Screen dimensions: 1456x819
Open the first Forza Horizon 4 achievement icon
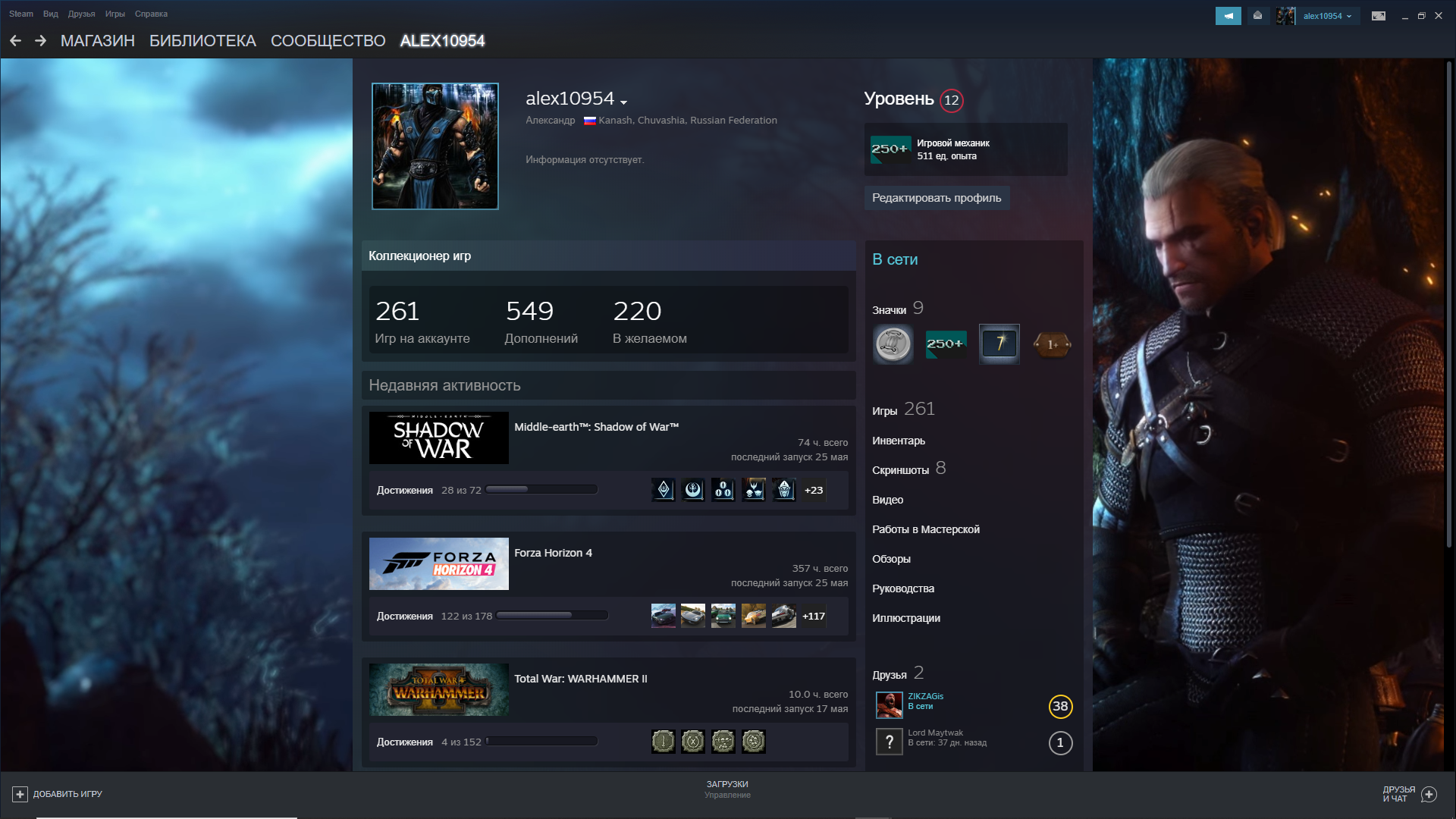point(664,616)
